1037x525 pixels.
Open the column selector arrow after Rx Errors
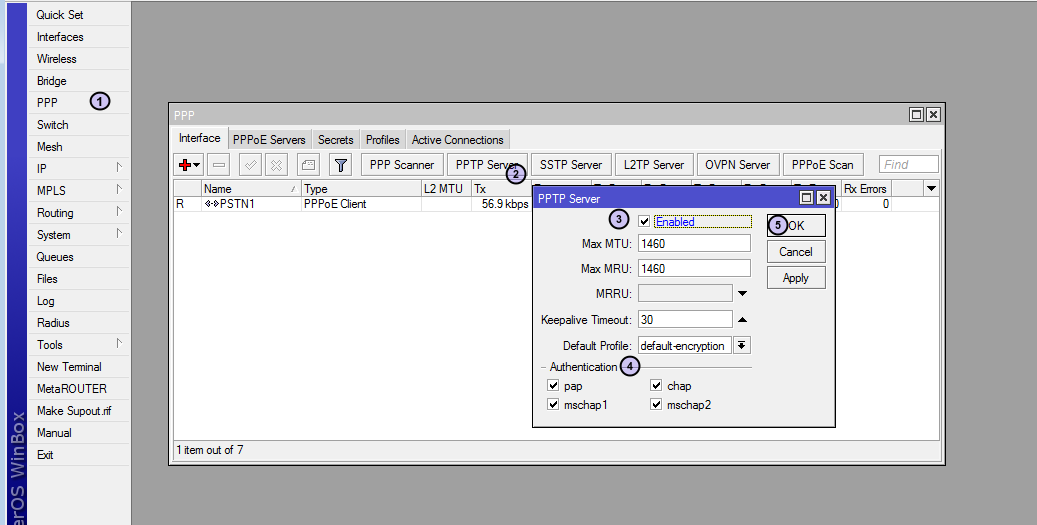click(x=931, y=189)
